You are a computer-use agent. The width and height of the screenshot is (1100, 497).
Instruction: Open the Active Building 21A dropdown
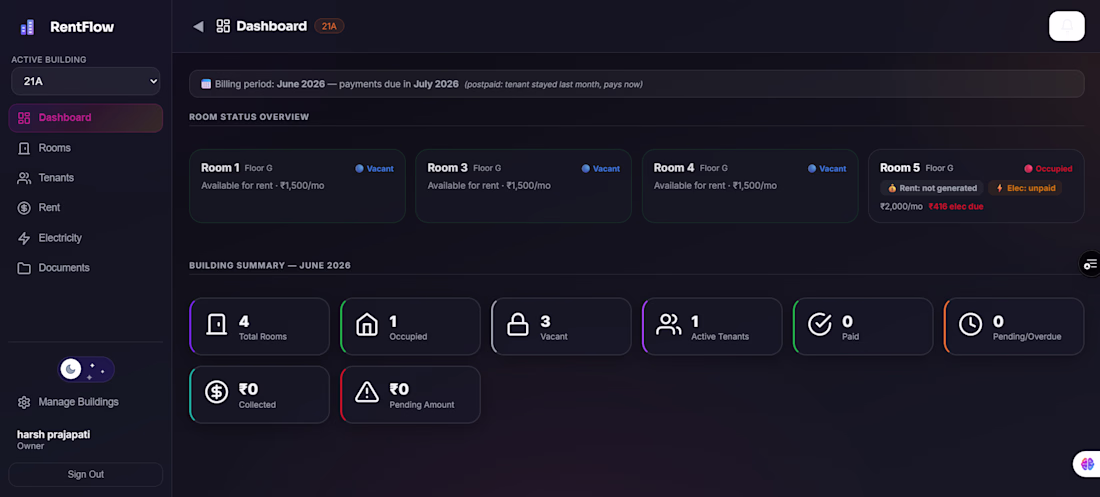tap(86, 81)
